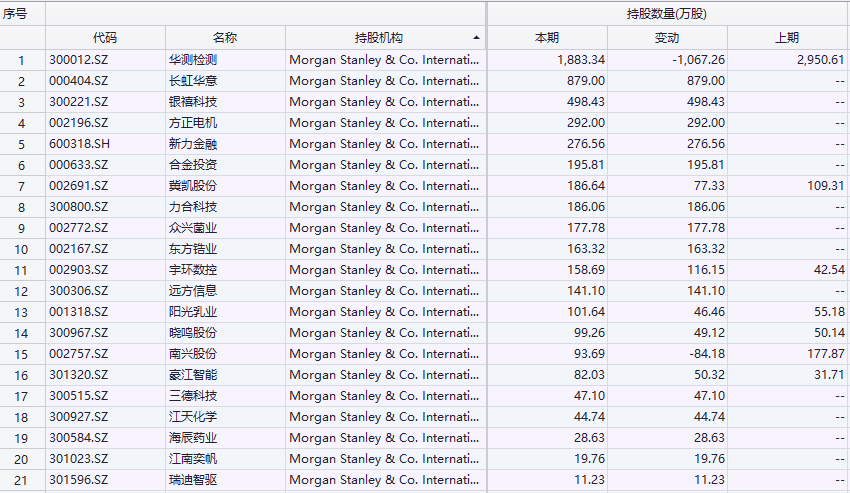Click the 50.14 previous period value

click(x=829, y=333)
